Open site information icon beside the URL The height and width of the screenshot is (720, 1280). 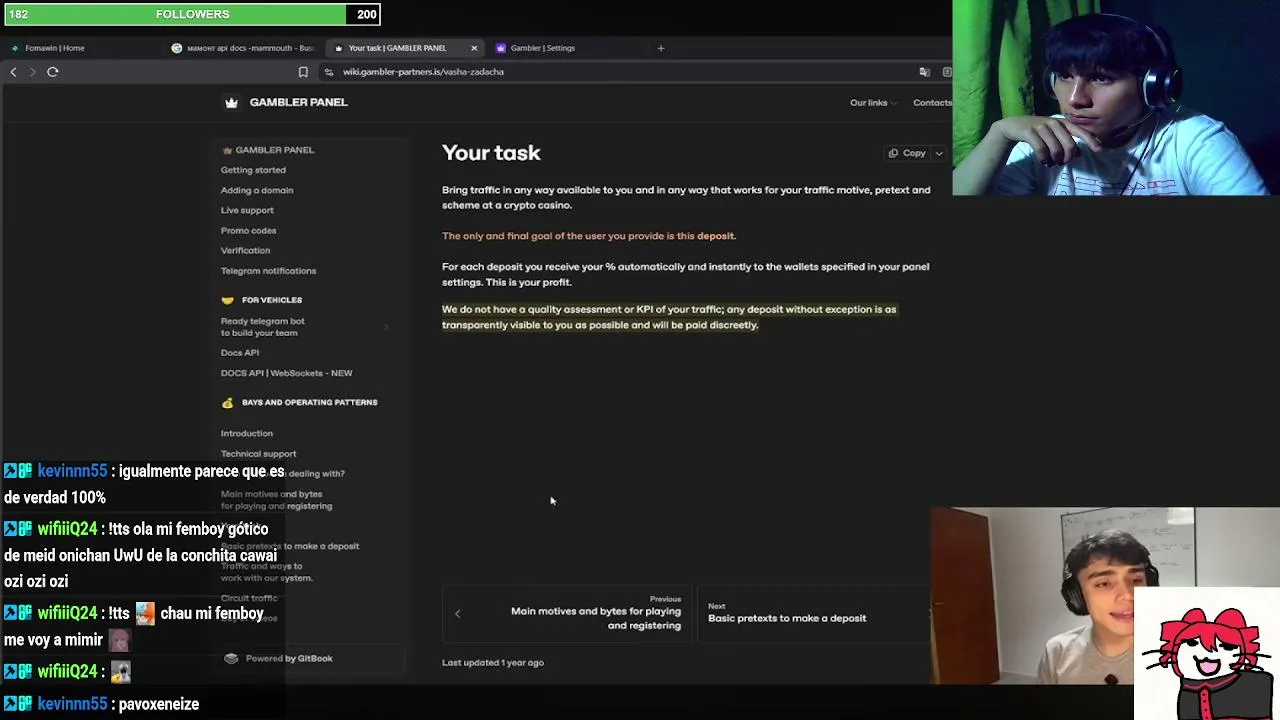tap(329, 72)
